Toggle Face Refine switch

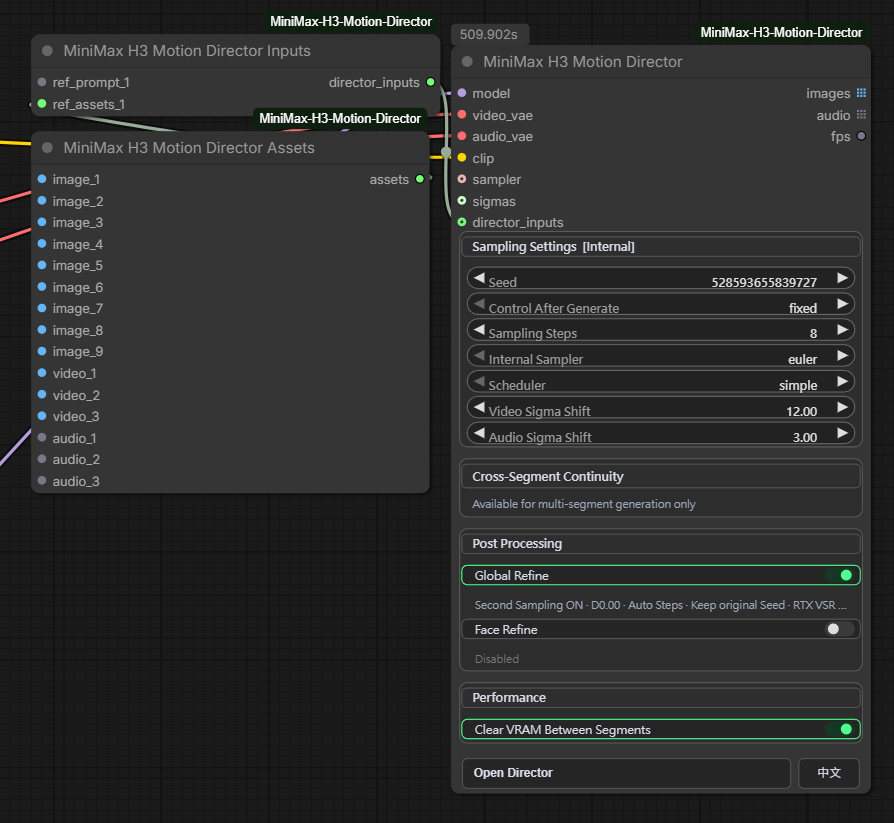pos(842,629)
